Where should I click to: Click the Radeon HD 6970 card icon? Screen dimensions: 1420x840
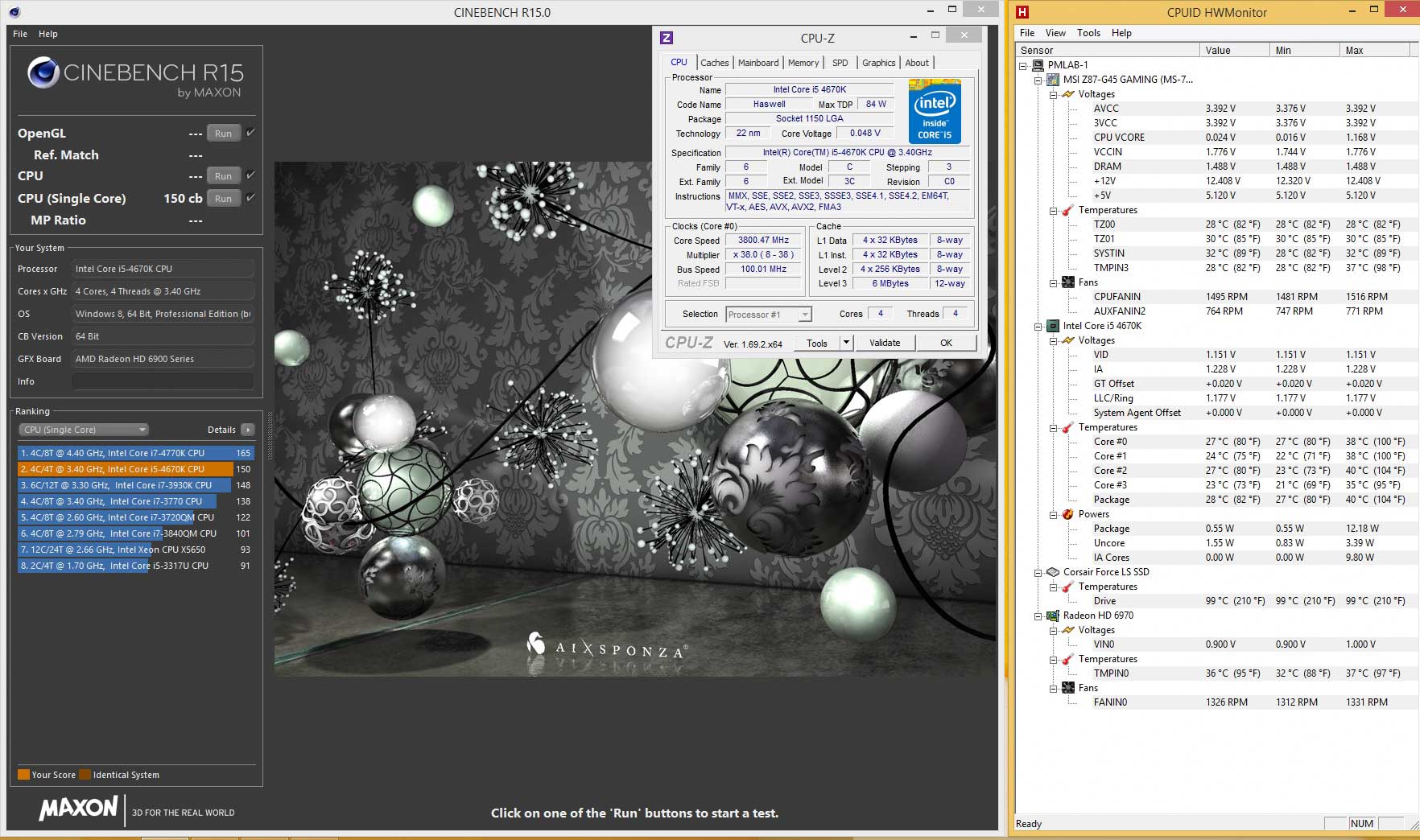[x=1053, y=616]
